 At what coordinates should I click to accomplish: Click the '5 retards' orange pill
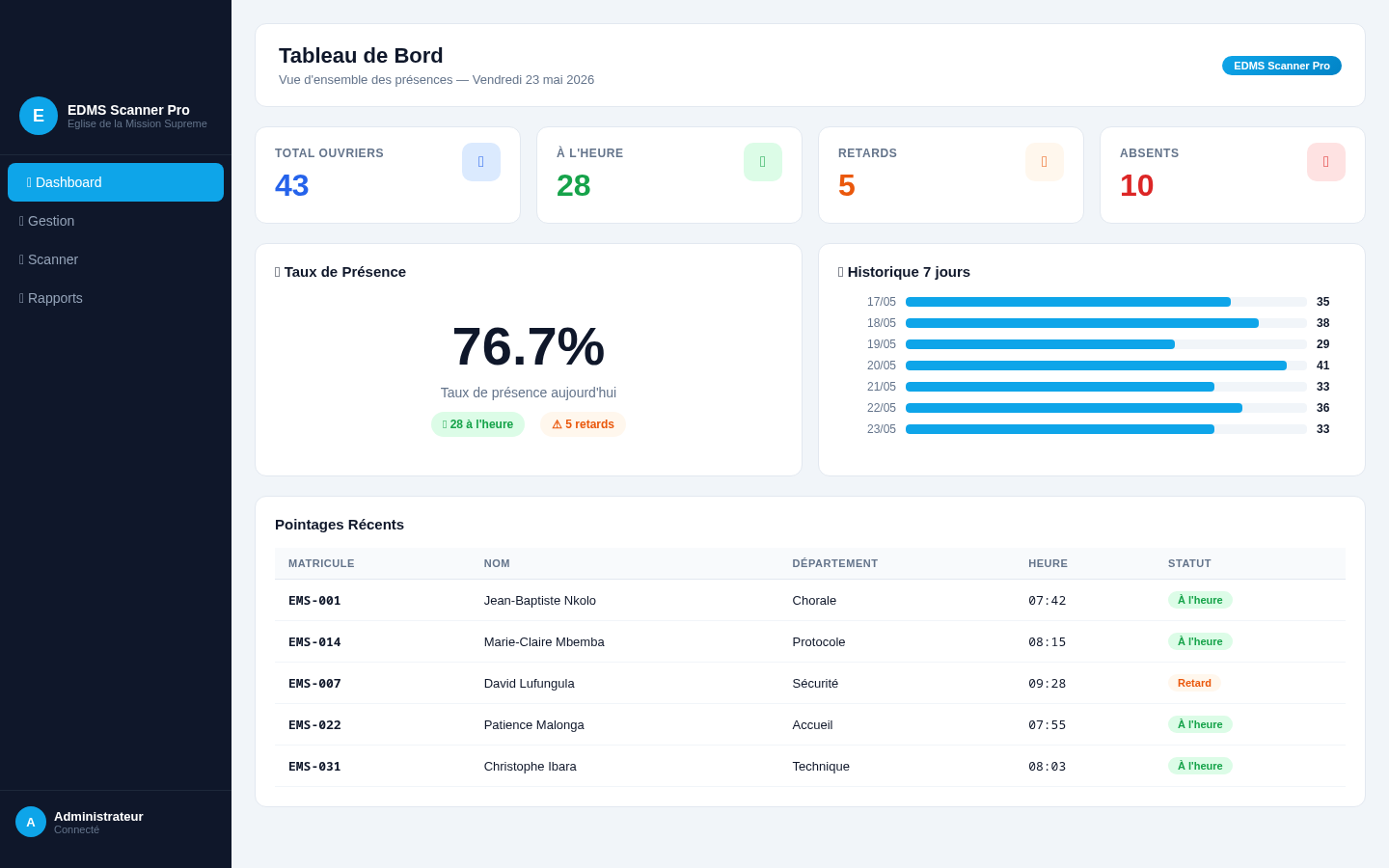click(x=583, y=424)
